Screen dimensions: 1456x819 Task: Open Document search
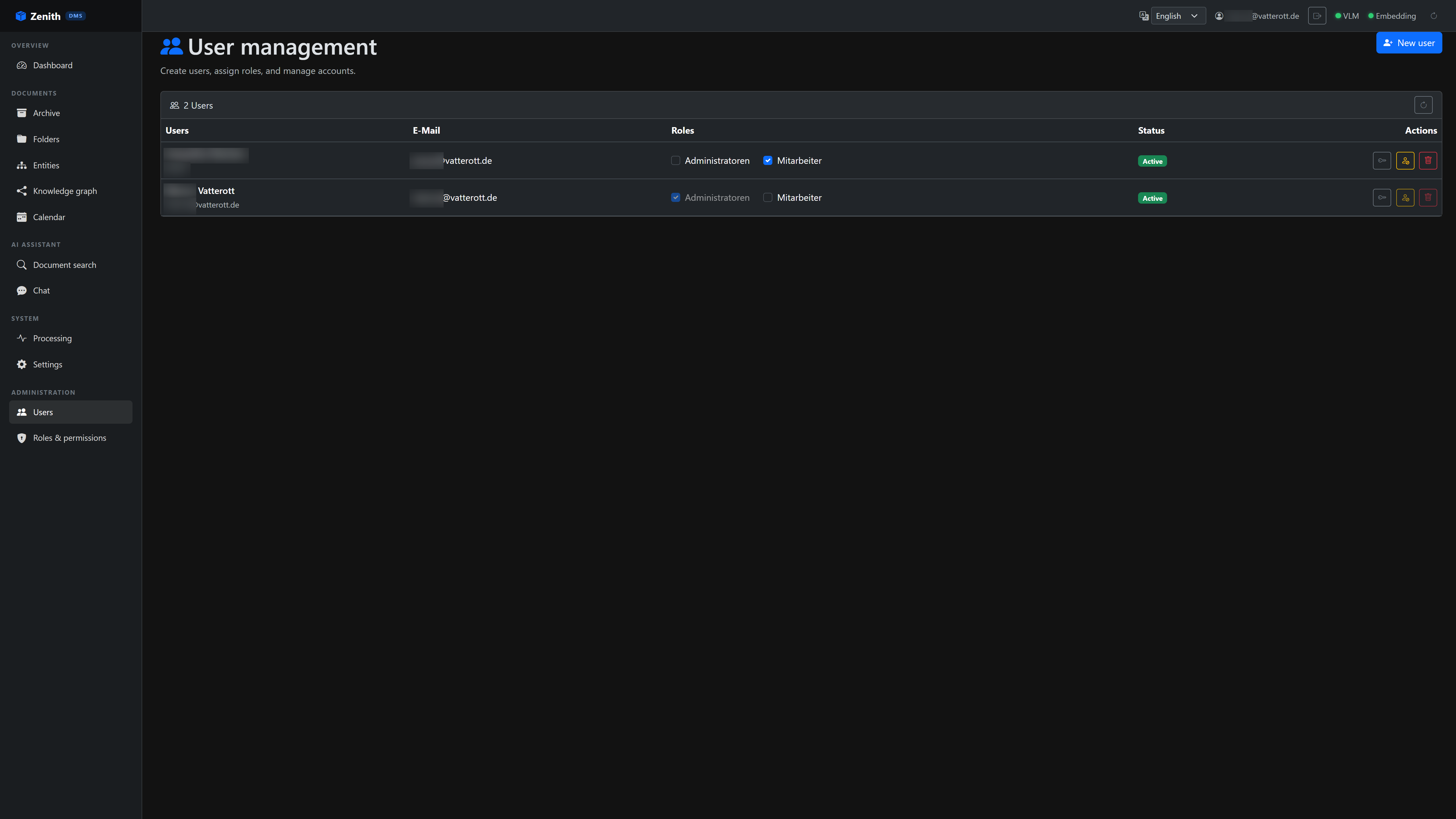point(71,264)
